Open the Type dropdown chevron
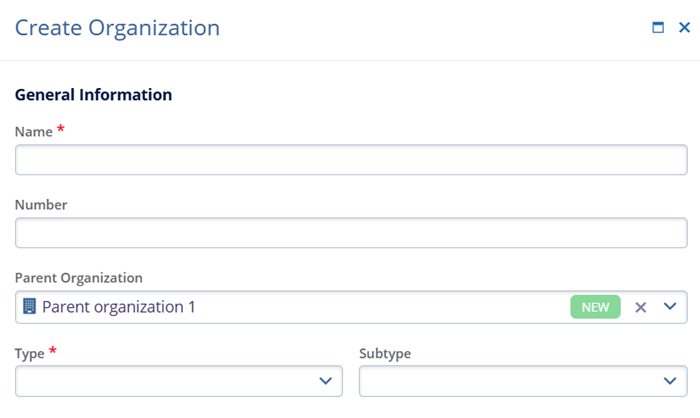This screenshot has height=418, width=700. point(325,381)
